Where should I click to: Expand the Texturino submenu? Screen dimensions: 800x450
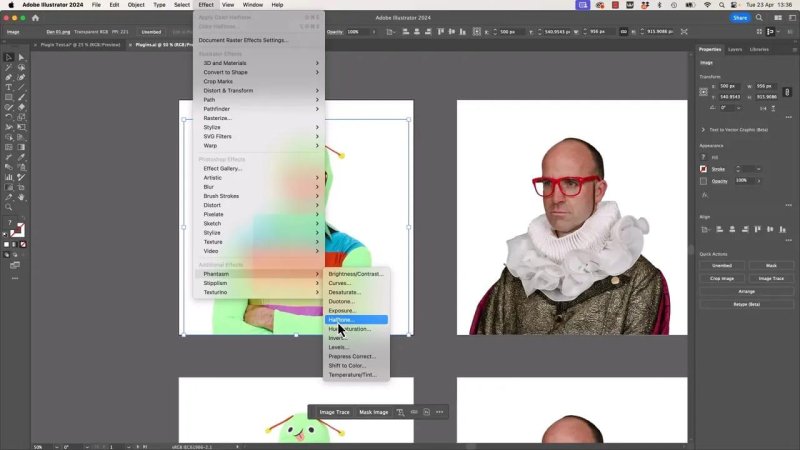[259, 292]
